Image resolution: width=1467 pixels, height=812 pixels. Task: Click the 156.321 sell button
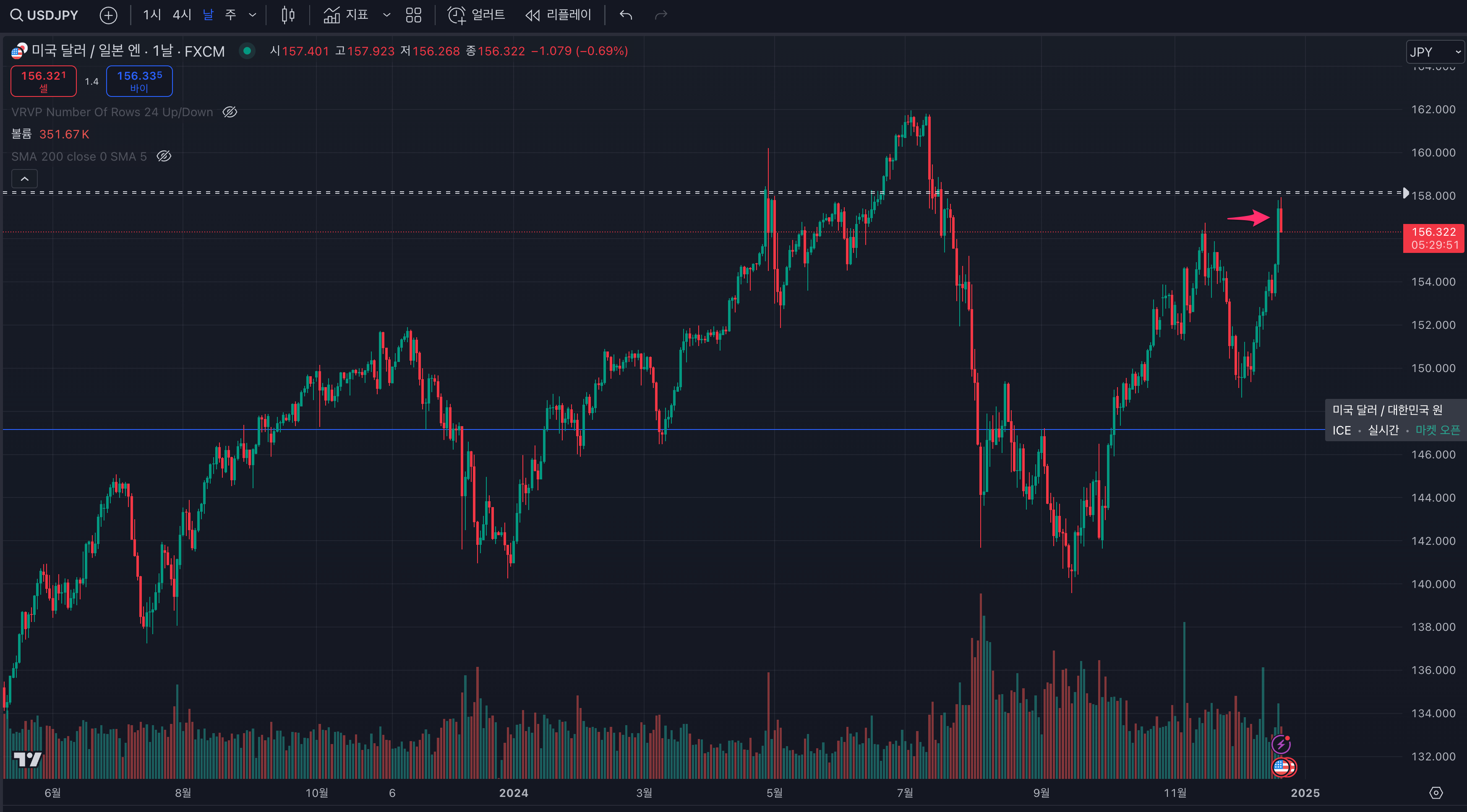tap(44, 81)
